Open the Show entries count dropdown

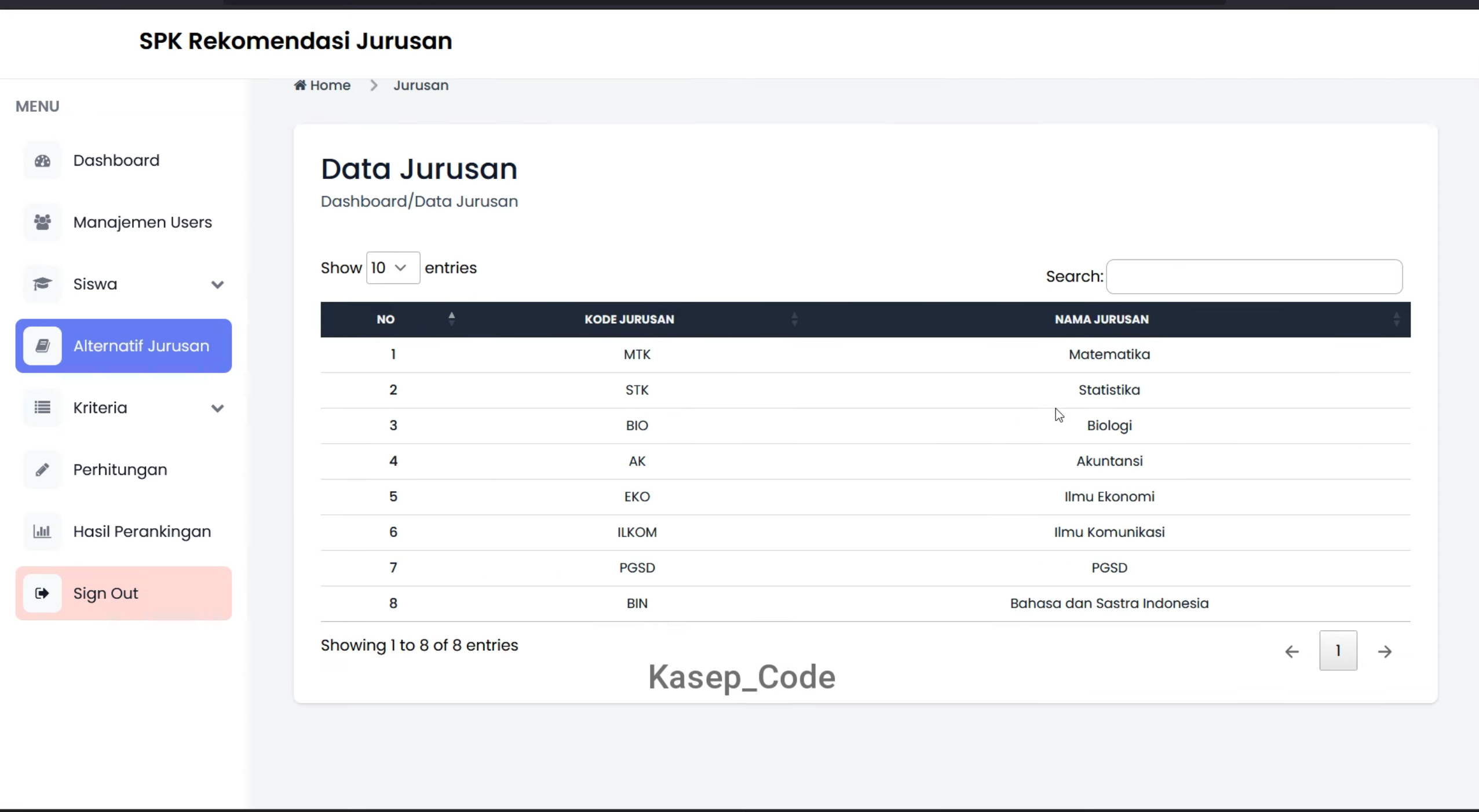tap(393, 268)
